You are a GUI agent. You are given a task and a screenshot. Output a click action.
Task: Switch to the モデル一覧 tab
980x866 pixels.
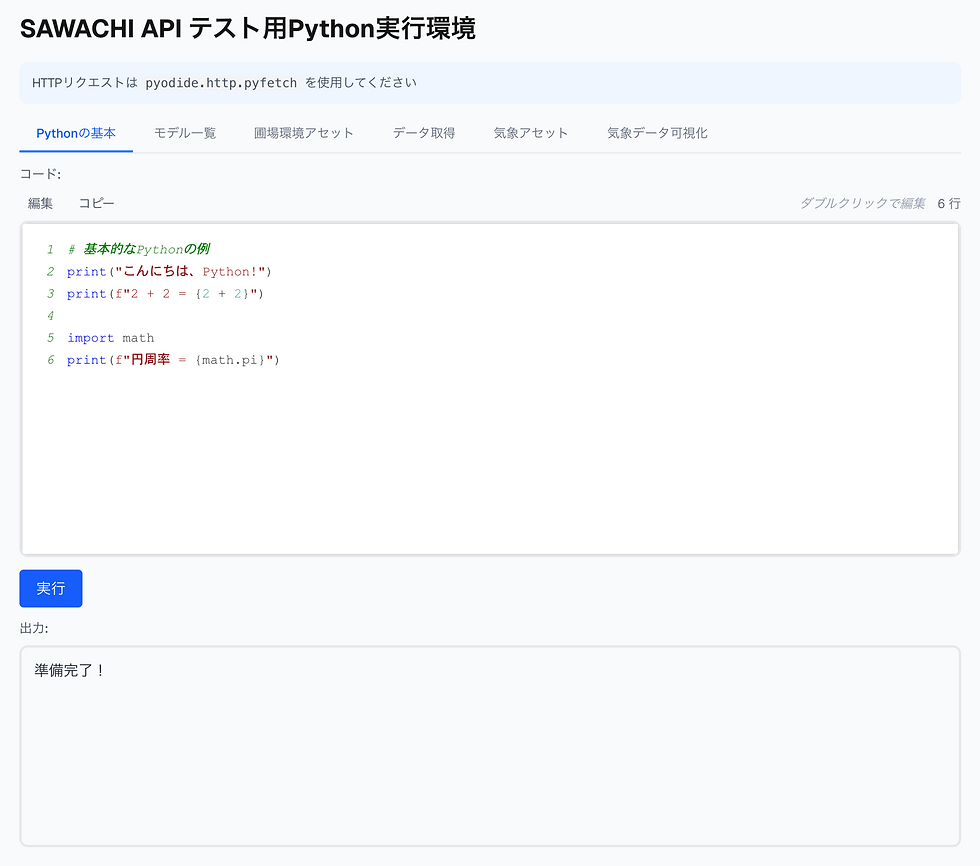(185, 133)
